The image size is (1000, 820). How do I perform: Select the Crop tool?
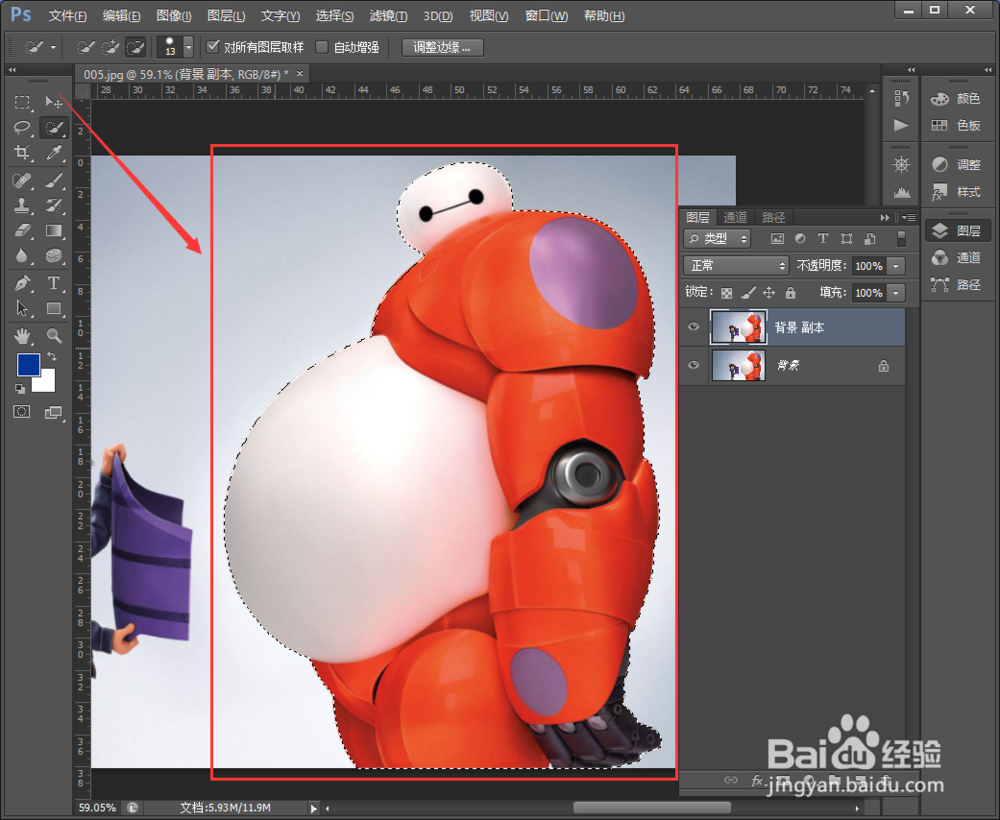(x=22, y=152)
